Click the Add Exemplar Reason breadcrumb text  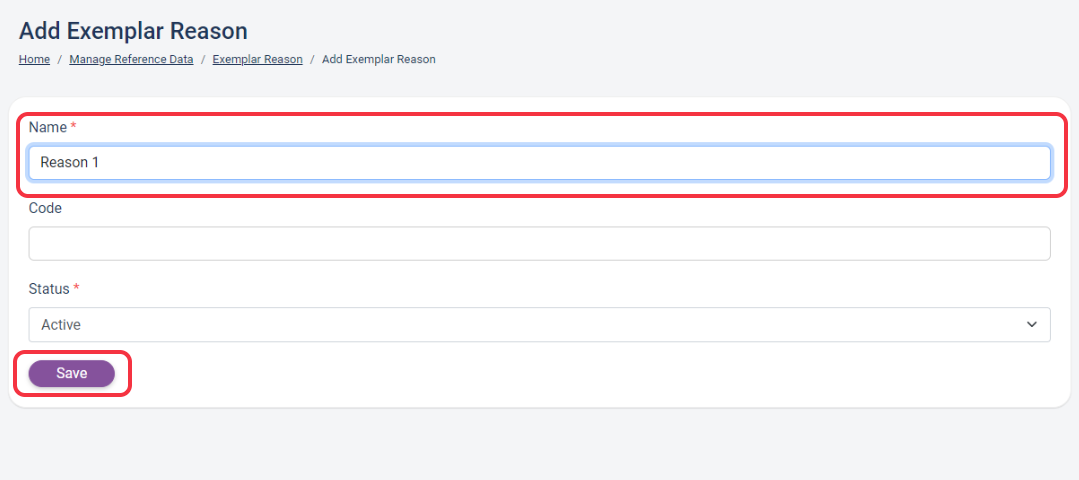click(x=378, y=59)
